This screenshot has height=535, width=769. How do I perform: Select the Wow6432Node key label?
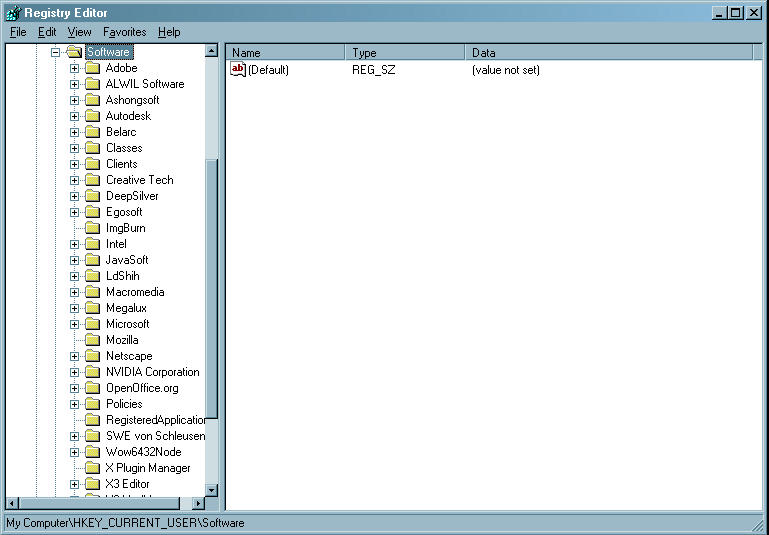pos(143,452)
